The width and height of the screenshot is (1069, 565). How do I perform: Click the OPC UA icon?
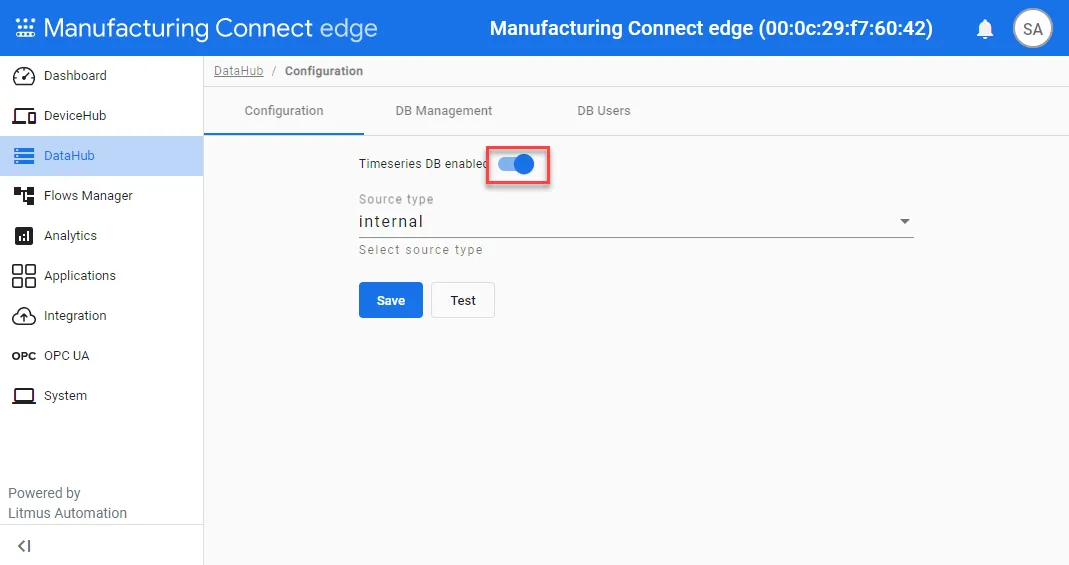(x=24, y=356)
